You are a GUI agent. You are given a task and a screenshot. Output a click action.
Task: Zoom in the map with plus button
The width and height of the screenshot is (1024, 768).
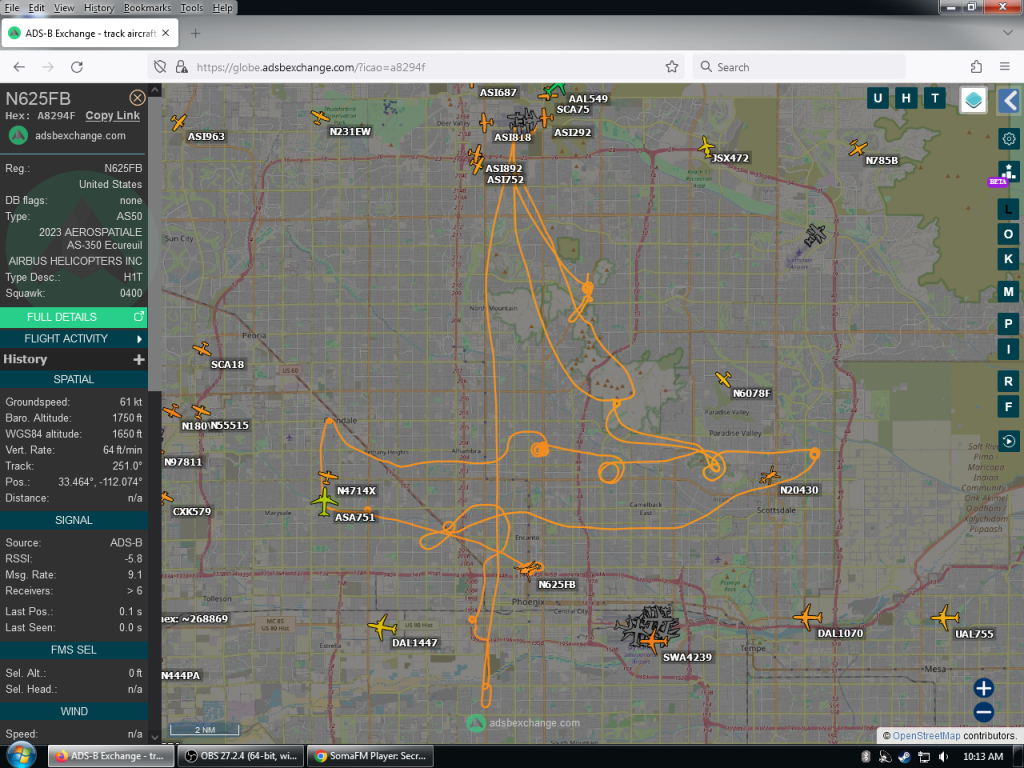click(984, 688)
